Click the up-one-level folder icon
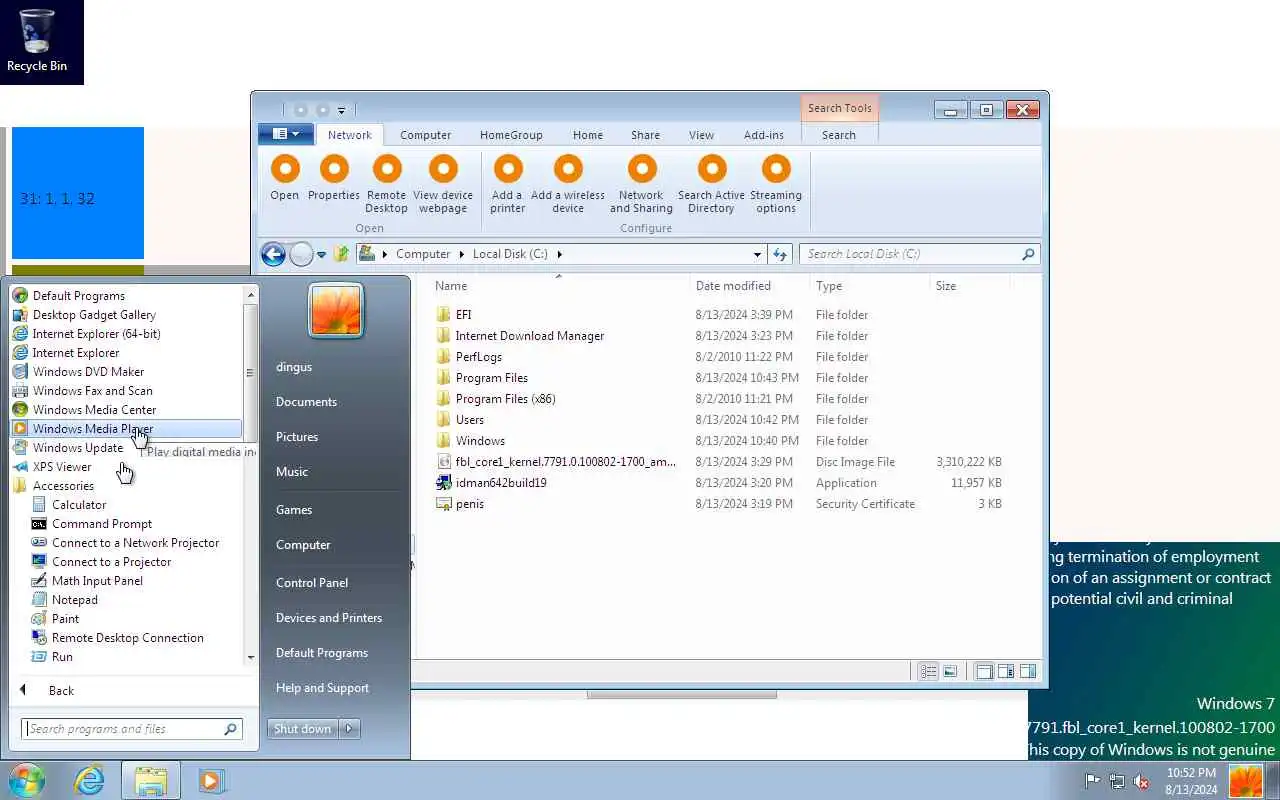1280x800 pixels. click(x=341, y=254)
